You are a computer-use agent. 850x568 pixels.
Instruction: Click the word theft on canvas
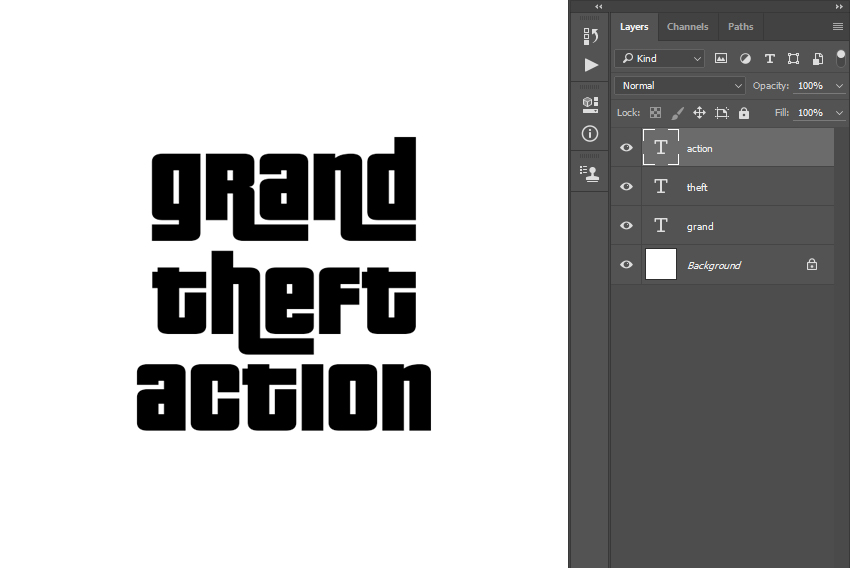pos(284,302)
